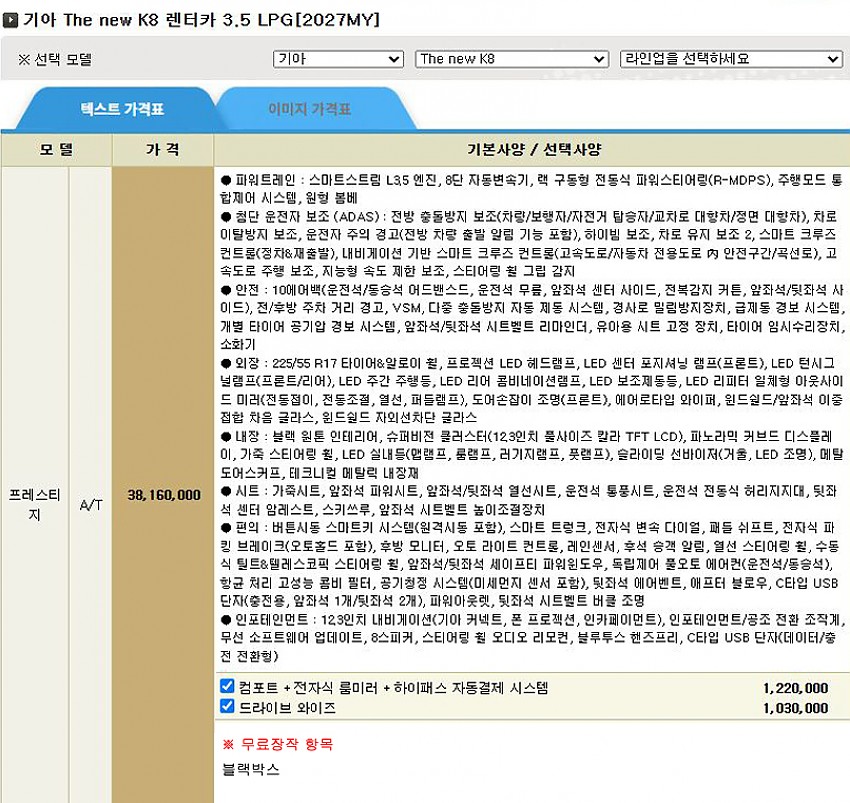Open the The new K8 model dropdown
This screenshot has width=850, height=803.
(511, 59)
